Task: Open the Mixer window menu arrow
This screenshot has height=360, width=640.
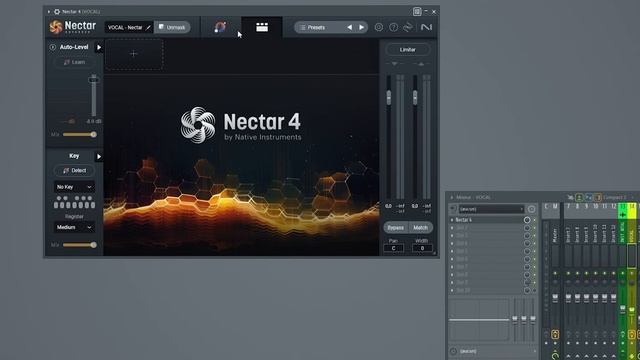Action: click(452, 197)
